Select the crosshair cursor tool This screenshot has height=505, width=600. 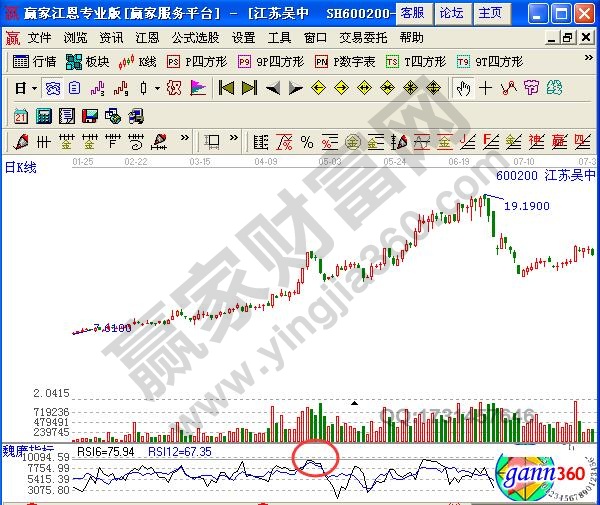point(485,88)
